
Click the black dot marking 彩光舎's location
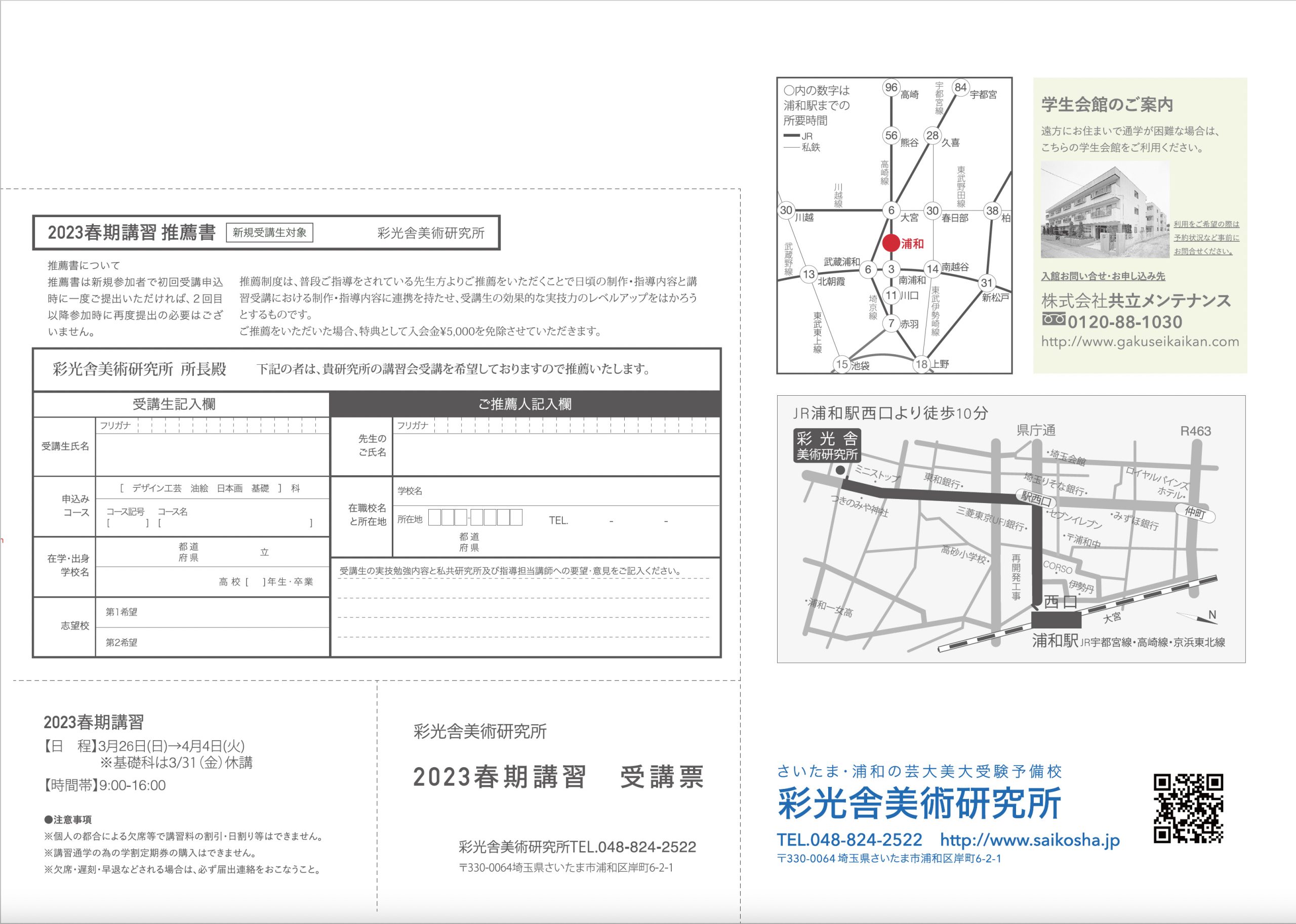(x=840, y=471)
